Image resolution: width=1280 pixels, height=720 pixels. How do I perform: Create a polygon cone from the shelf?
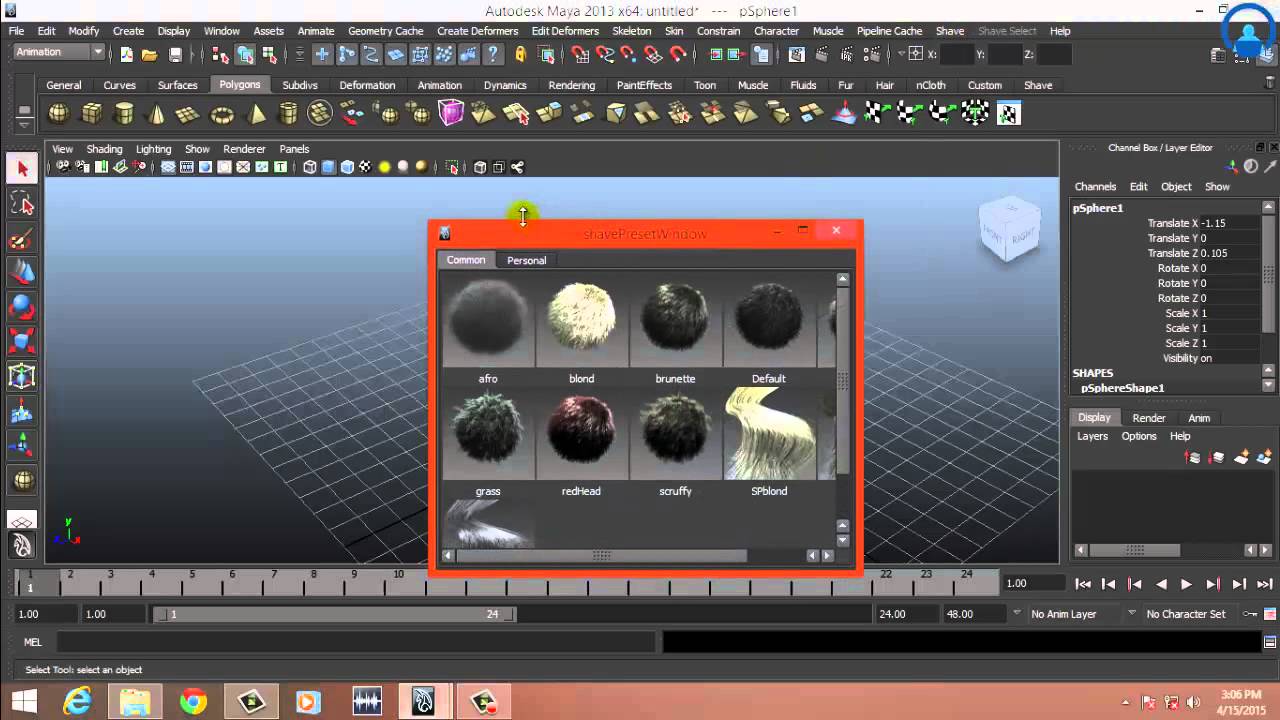coord(156,114)
